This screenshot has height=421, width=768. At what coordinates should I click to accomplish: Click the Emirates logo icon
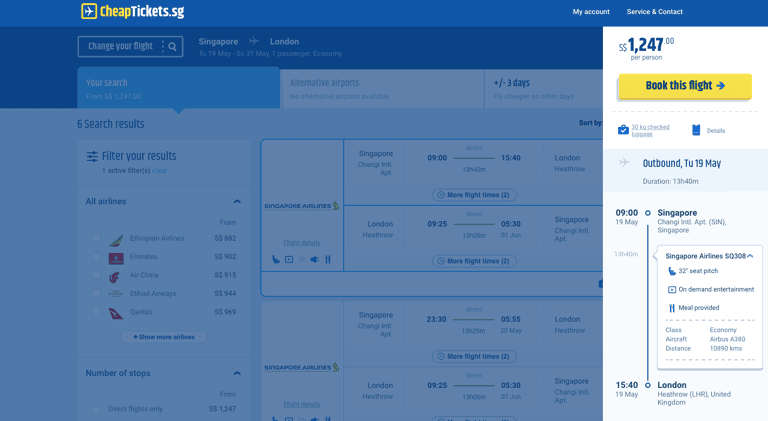[x=116, y=257]
